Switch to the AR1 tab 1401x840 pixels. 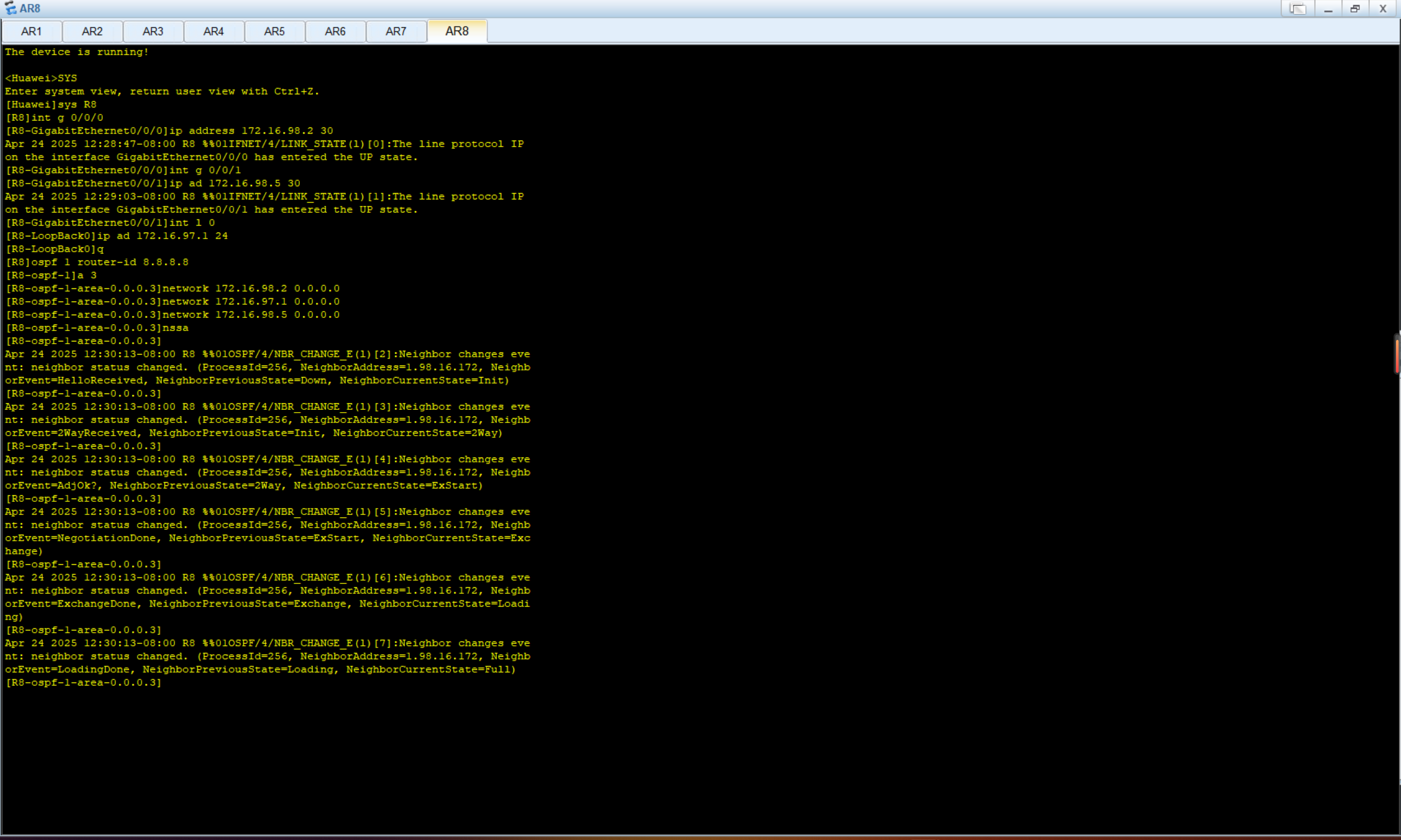[x=31, y=31]
